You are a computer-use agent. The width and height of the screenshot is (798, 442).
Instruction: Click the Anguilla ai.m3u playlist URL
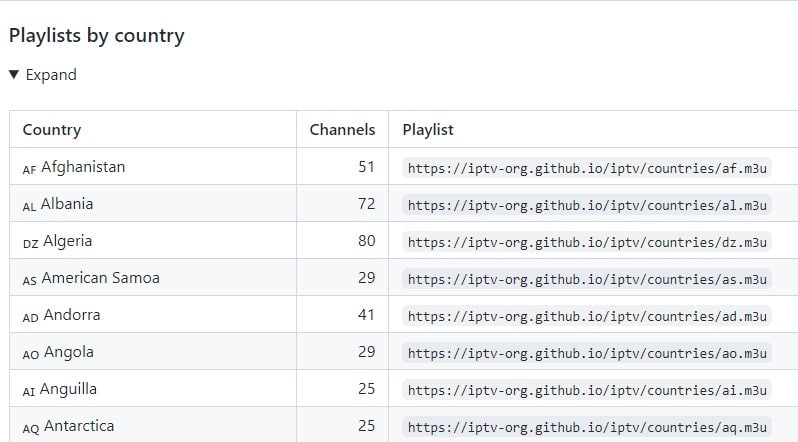[587, 390]
